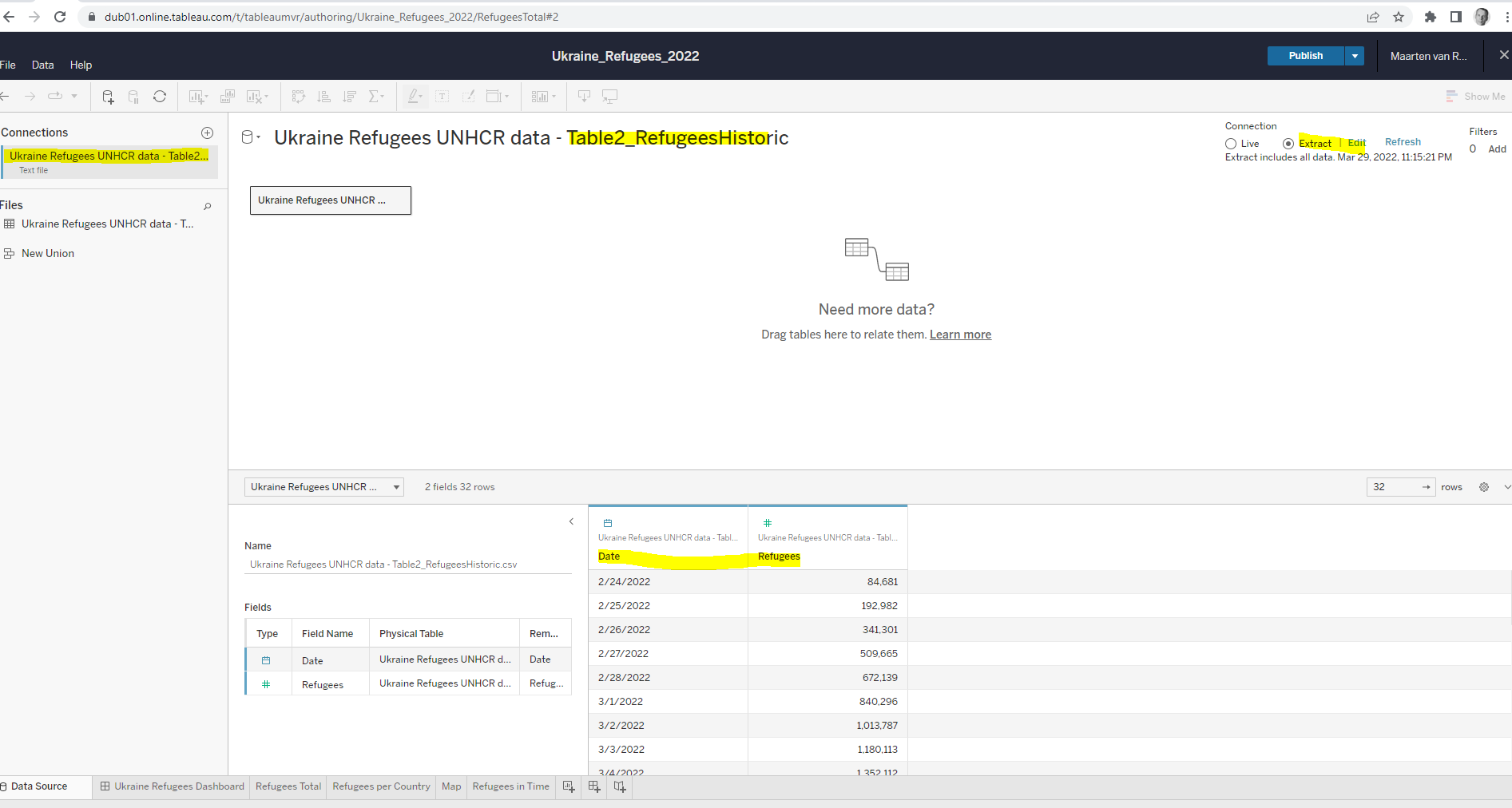
Task: Click the swap rows and columns icon
Action: click(x=299, y=97)
